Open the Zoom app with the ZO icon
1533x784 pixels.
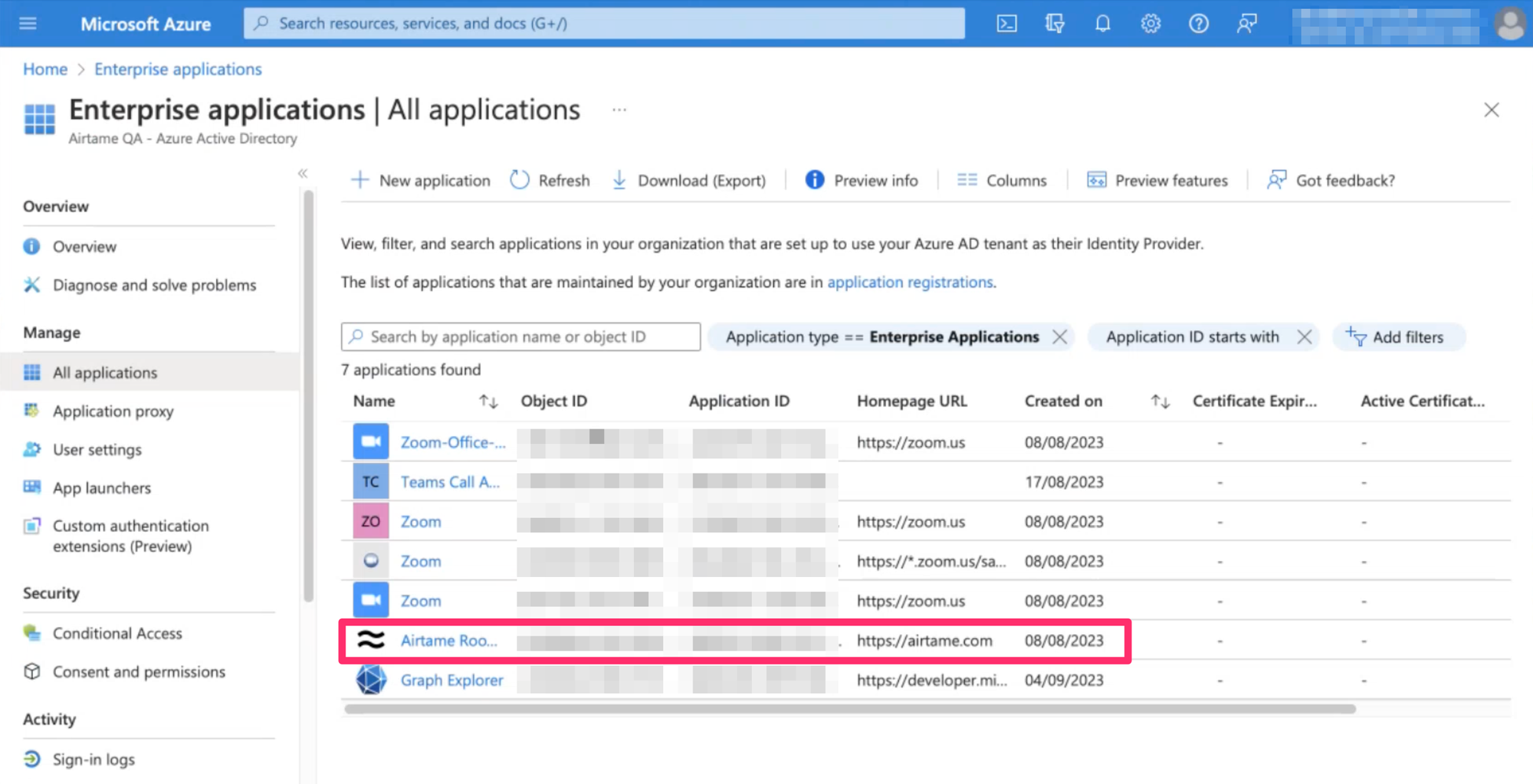[x=421, y=522]
